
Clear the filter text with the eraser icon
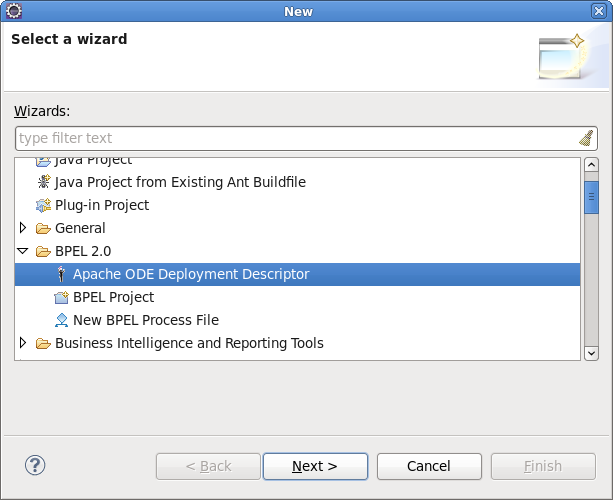point(587,138)
